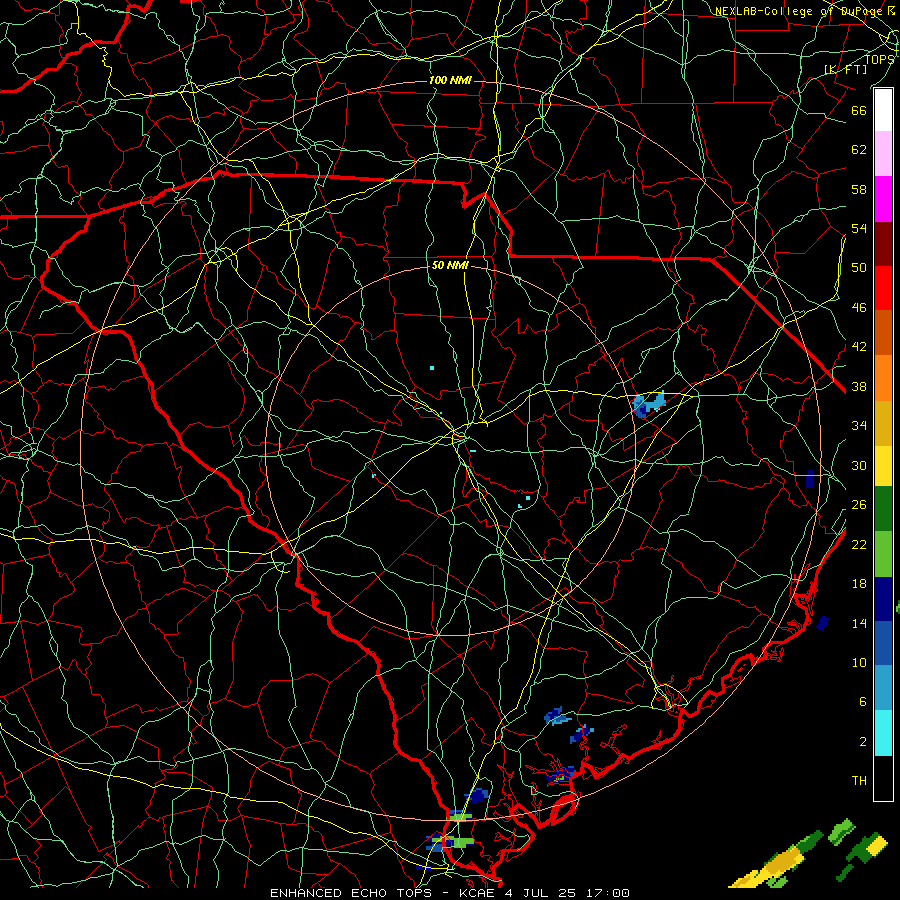This screenshot has height=900, width=900.
Task: Click the "TH" threshold label
Action: pos(859,781)
